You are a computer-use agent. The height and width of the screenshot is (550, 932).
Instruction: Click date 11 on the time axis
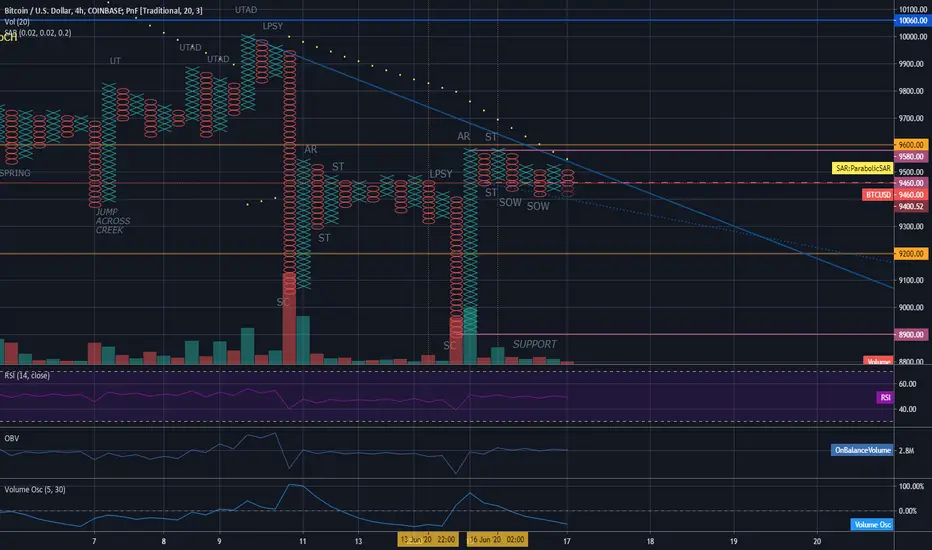tap(303, 541)
